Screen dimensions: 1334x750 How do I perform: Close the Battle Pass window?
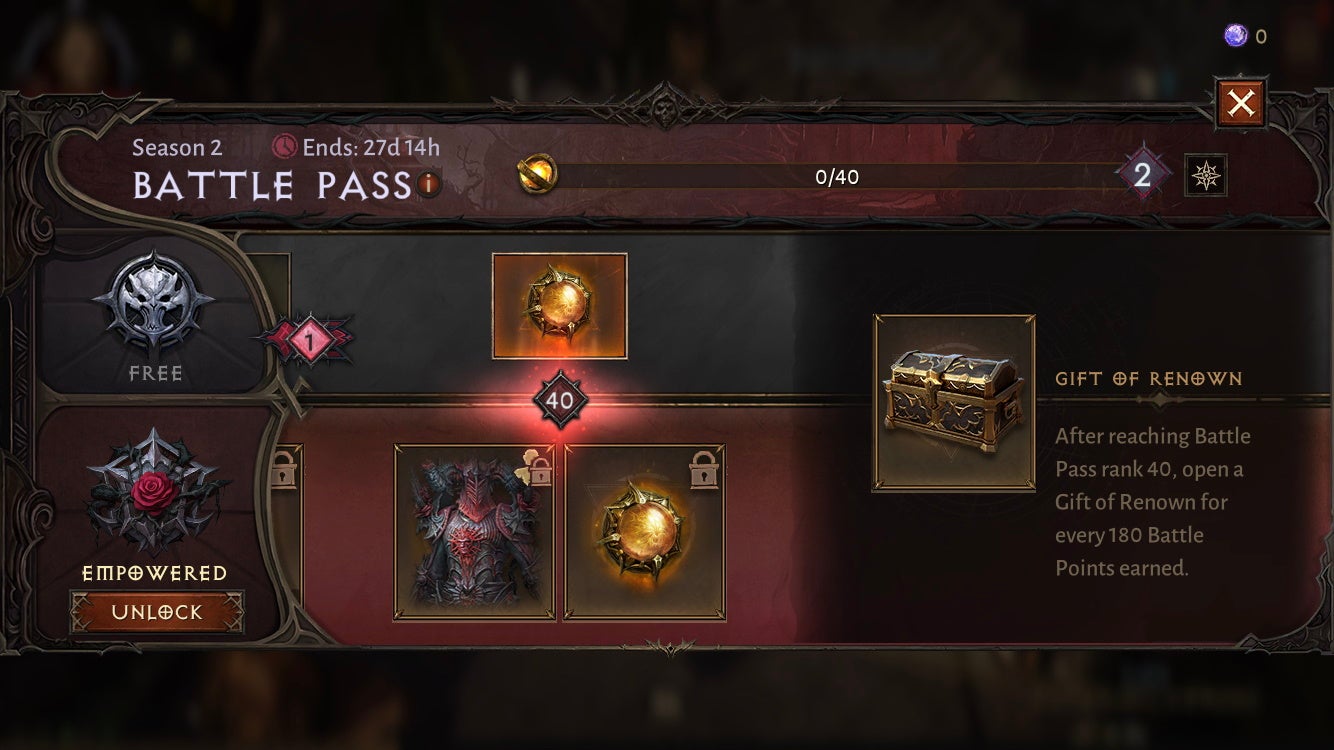(x=1241, y=104)
